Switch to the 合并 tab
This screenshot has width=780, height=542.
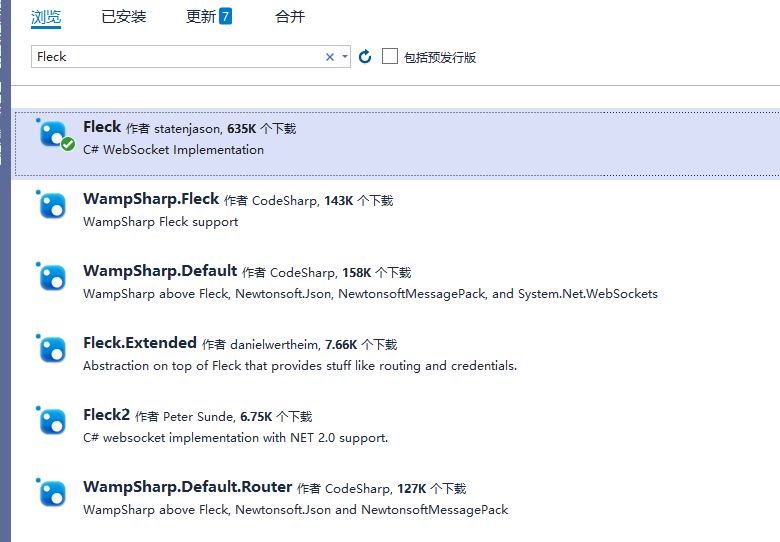290,17
